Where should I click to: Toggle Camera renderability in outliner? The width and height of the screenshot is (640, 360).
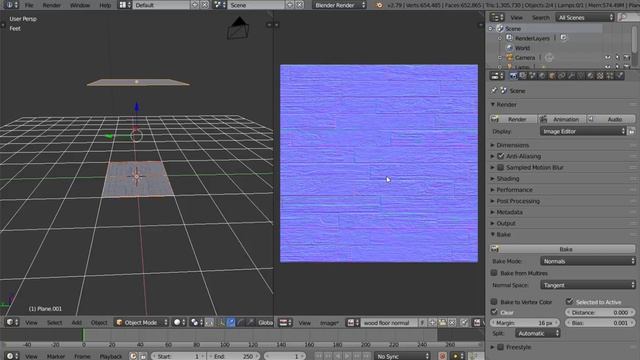(627, 58)
